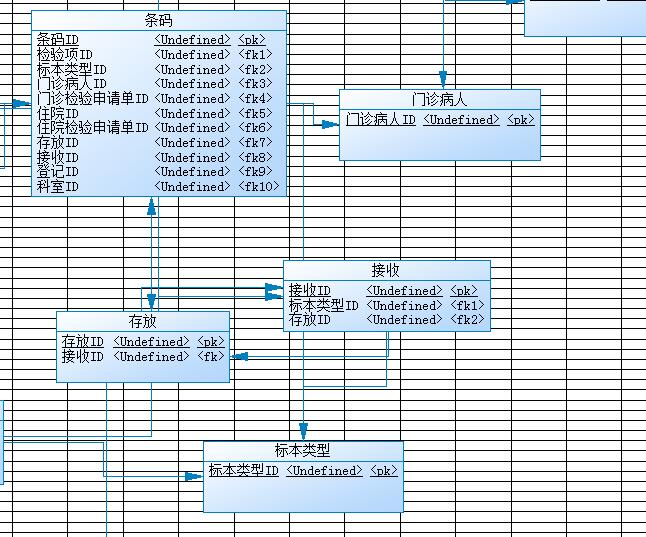Click 存放ID column name in 存放 table
Screen dimensions: 646x537
[x=82, y=342]
